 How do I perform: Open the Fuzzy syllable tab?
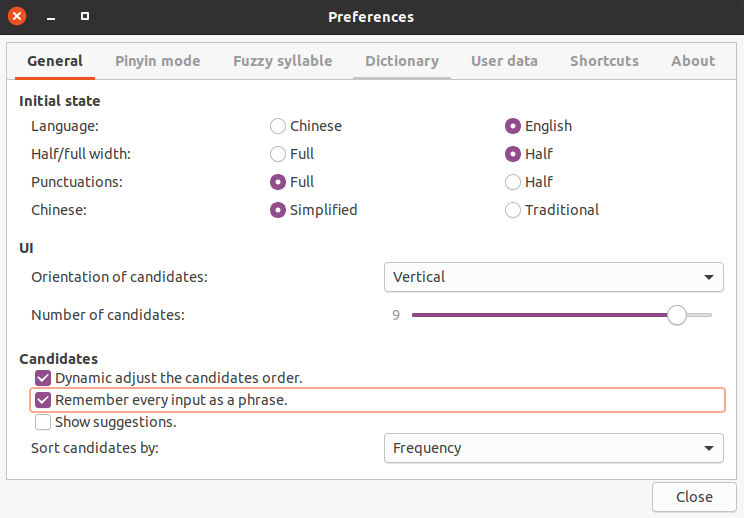click(283, 61)
